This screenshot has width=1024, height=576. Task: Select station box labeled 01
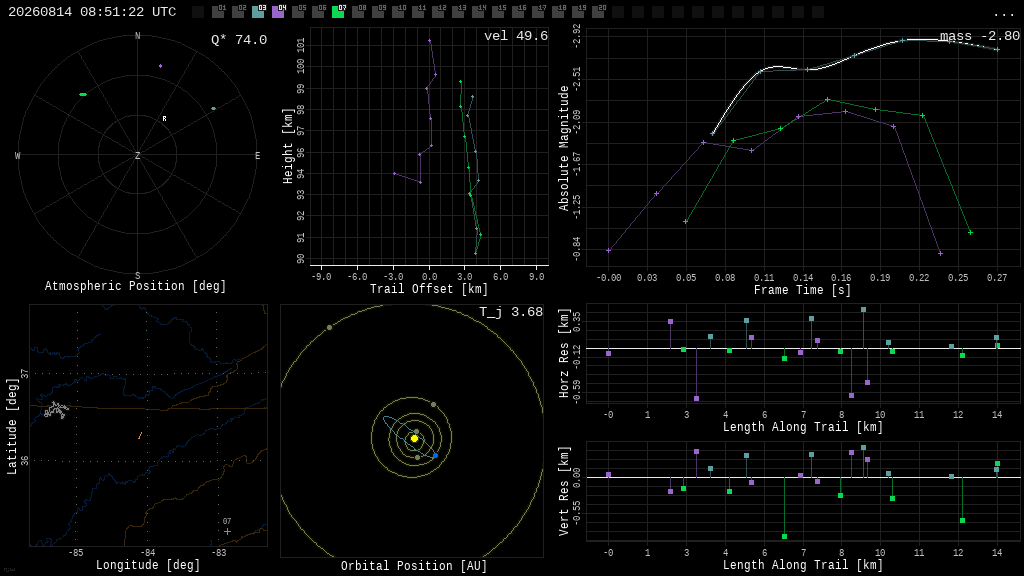coord(218,12)
